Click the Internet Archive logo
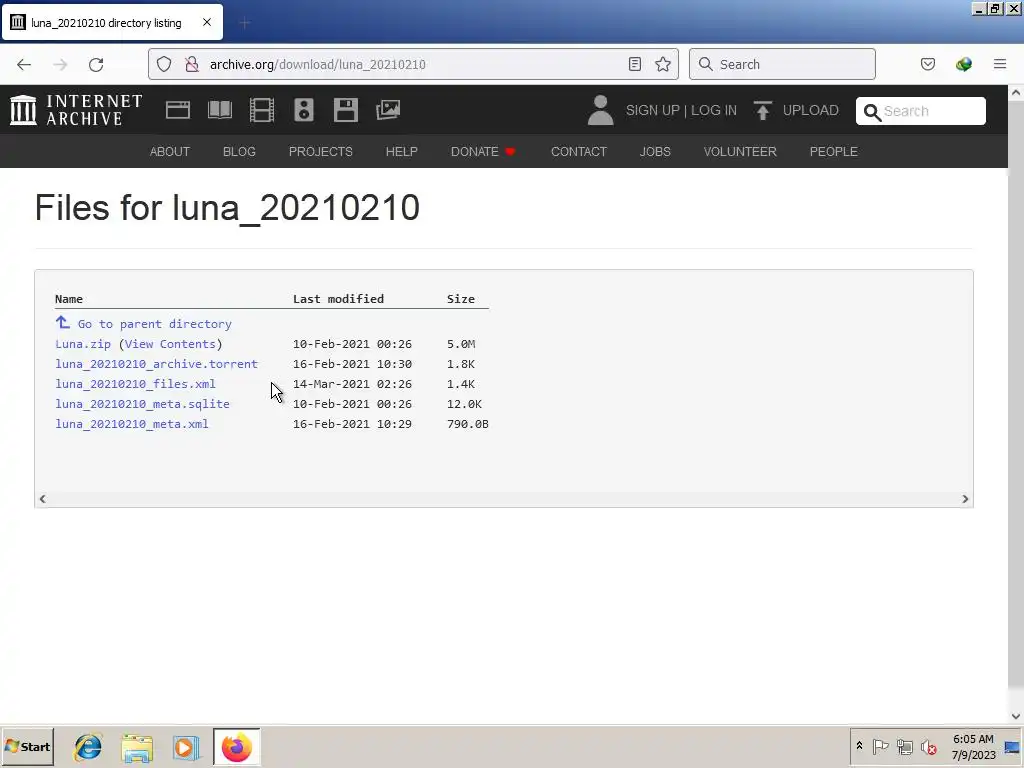This screenshot has height=768, width=1024. [76, 110]
